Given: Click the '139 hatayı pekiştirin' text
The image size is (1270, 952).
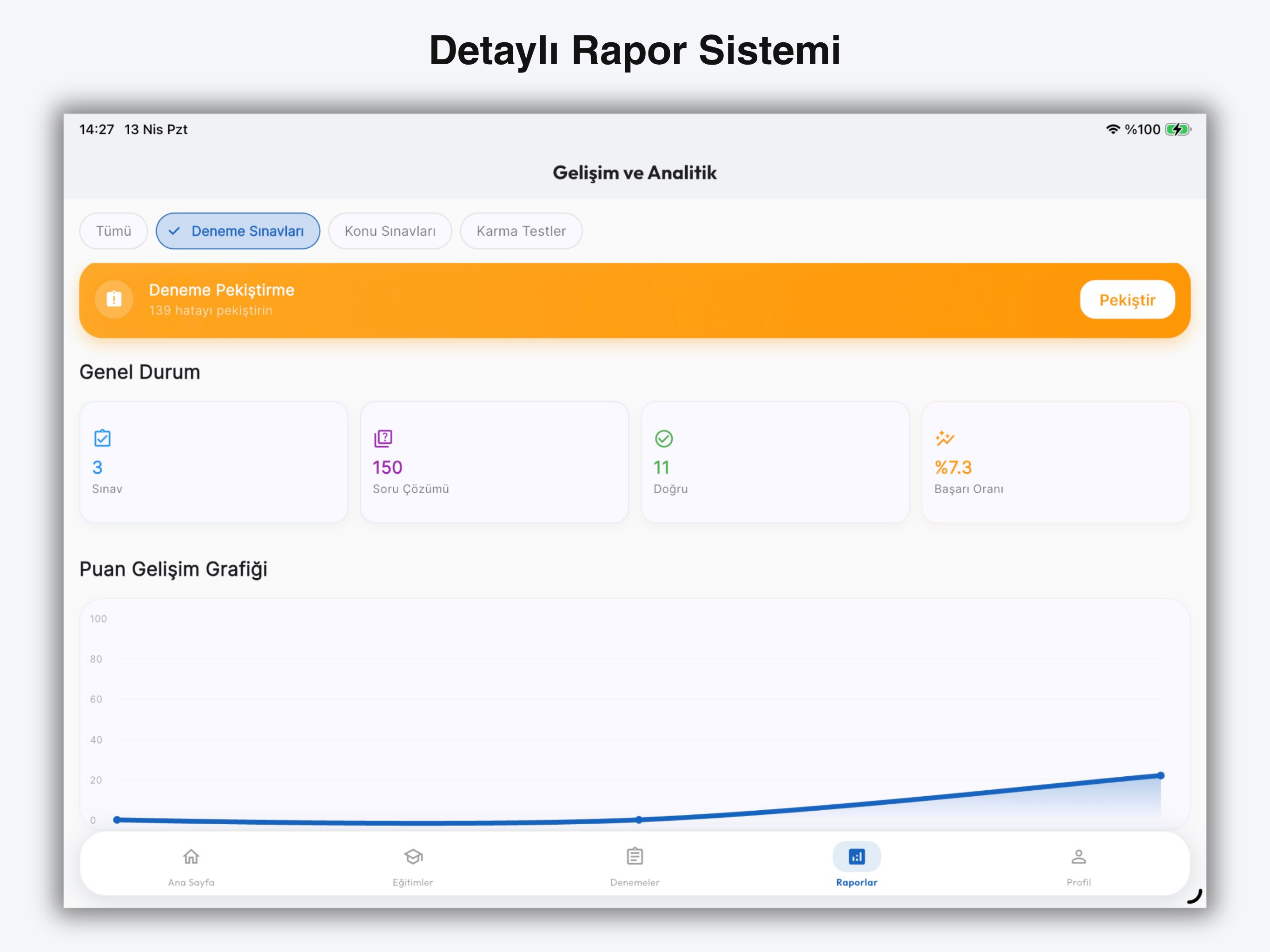Looking at the screenshot, I should (211, 311).
